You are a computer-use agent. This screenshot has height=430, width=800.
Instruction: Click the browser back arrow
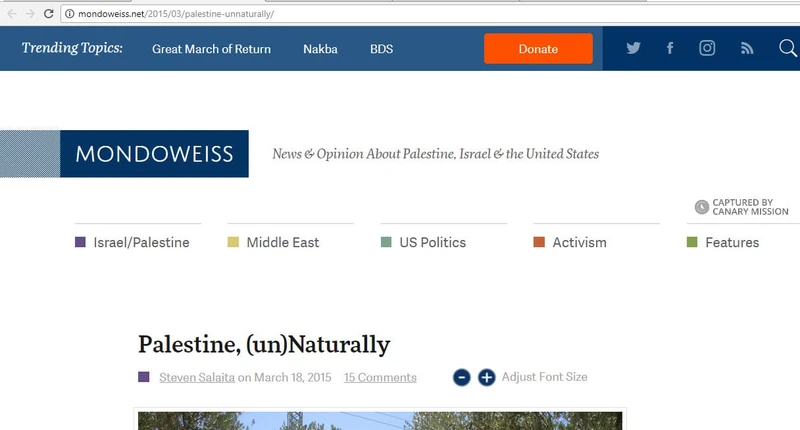pos(12,14)
